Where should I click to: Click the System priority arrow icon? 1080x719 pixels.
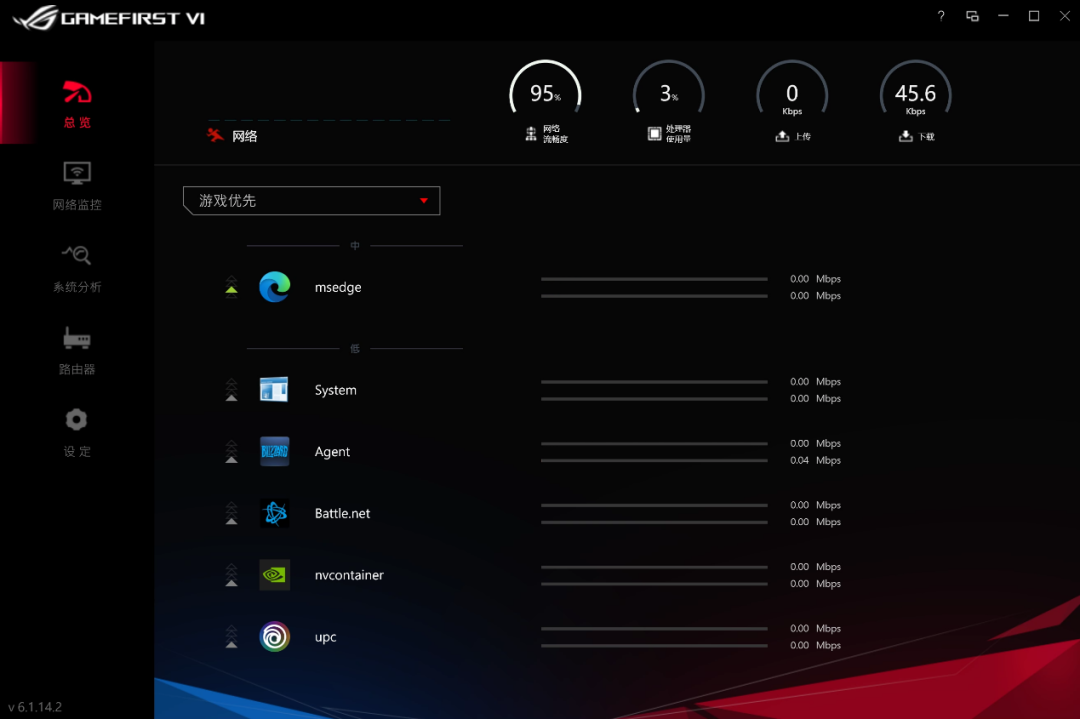(x=231, y=390)
